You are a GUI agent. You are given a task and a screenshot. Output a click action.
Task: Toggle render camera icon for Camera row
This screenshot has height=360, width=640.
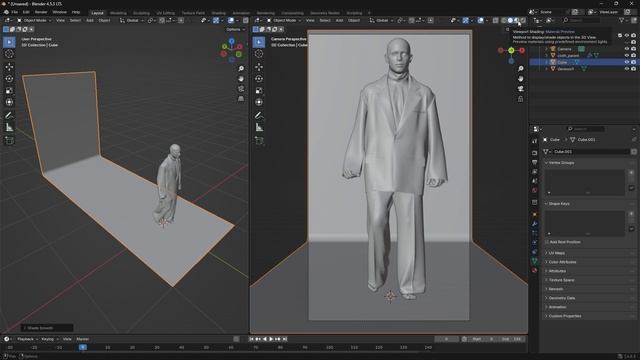click(x=633, y=49)
